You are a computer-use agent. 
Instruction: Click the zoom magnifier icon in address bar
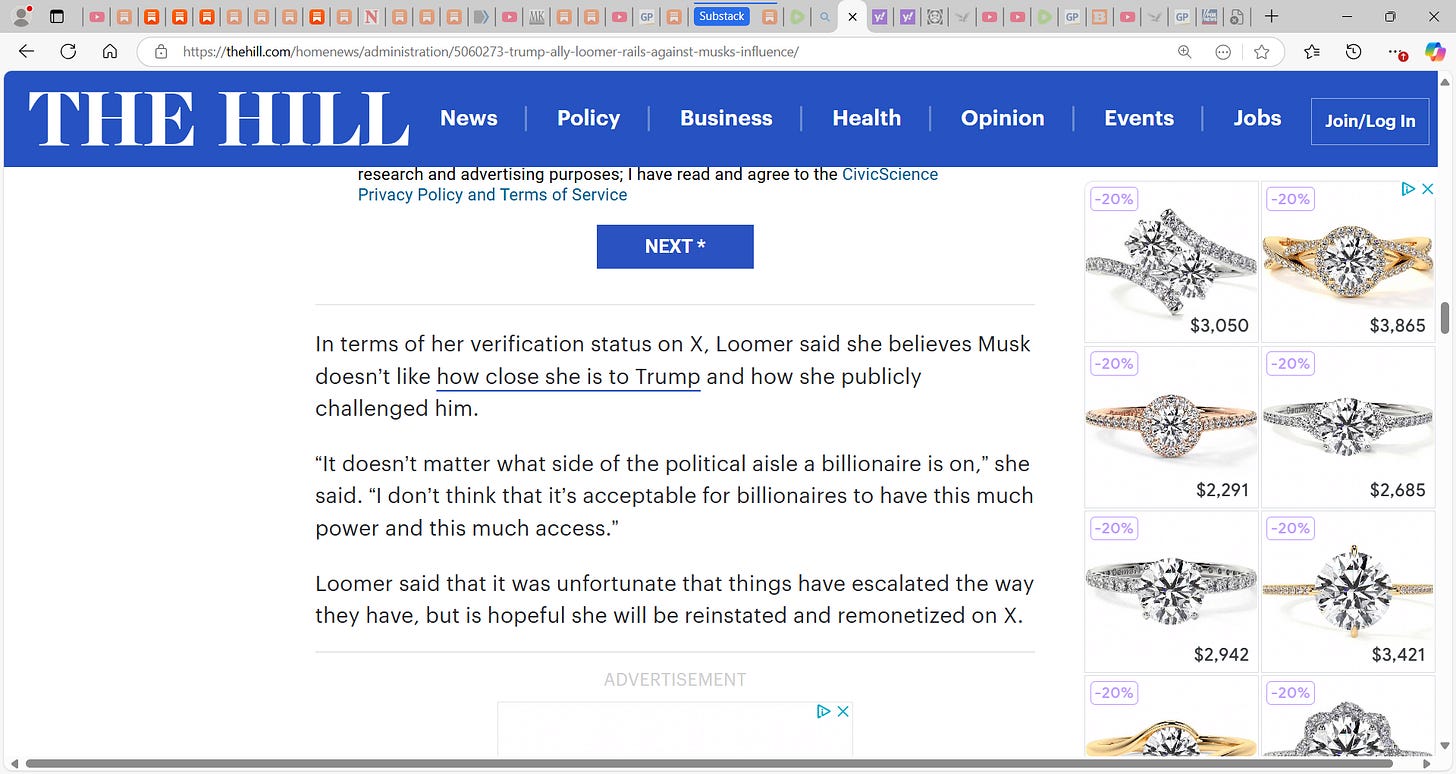(1185, 52)
